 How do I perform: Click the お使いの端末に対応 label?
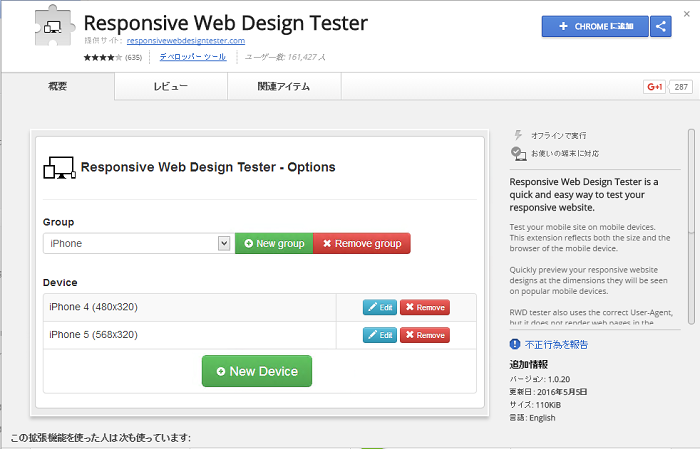tap(565, 154)
